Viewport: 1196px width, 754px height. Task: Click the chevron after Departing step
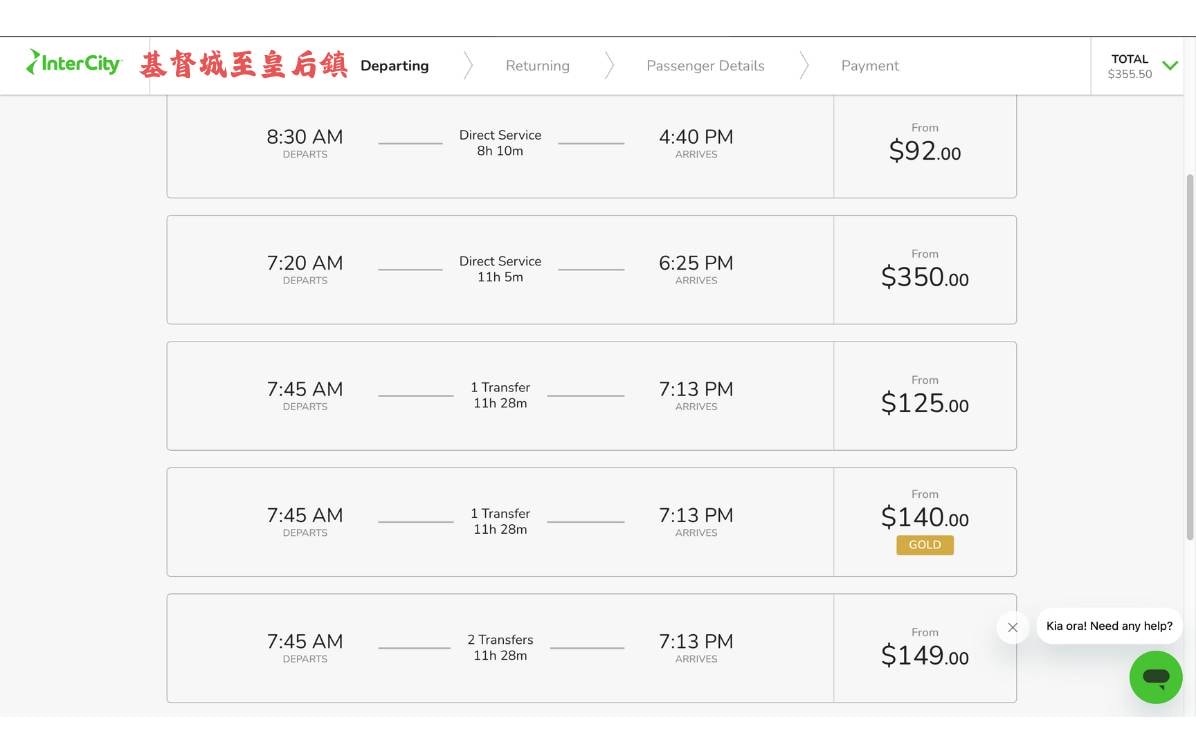tap(468, 66)
